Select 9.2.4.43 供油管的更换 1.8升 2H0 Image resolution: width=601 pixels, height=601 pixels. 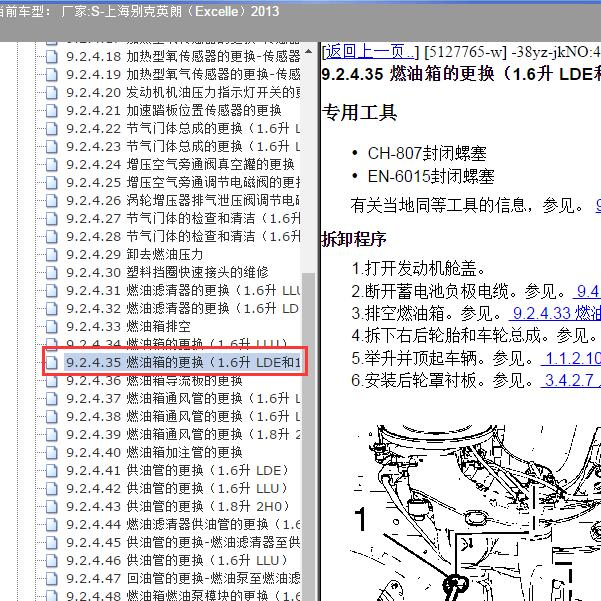pos(178,507)
